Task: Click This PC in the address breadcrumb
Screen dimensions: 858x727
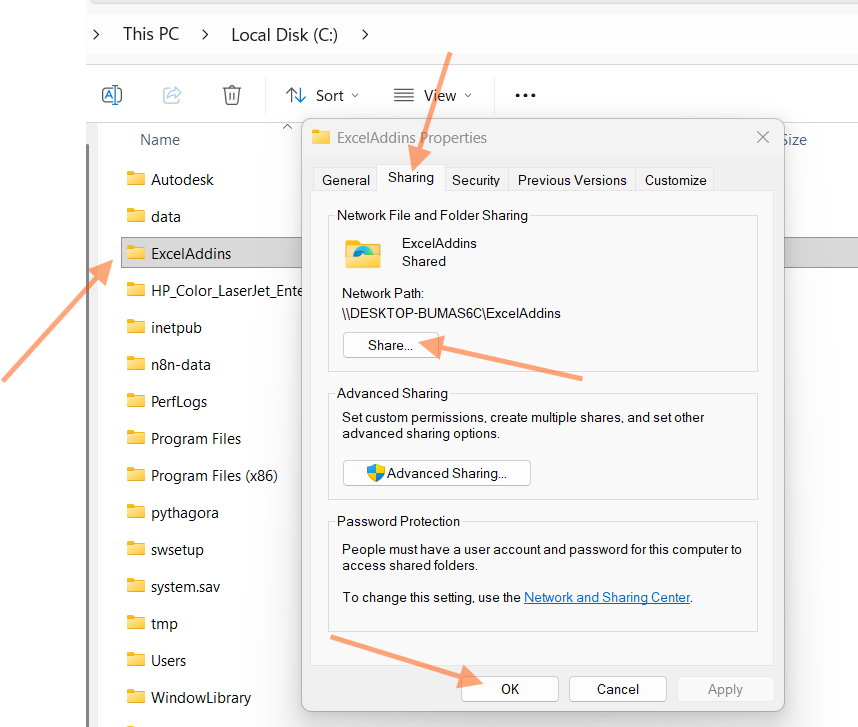Action: click(x=151, y=34)
